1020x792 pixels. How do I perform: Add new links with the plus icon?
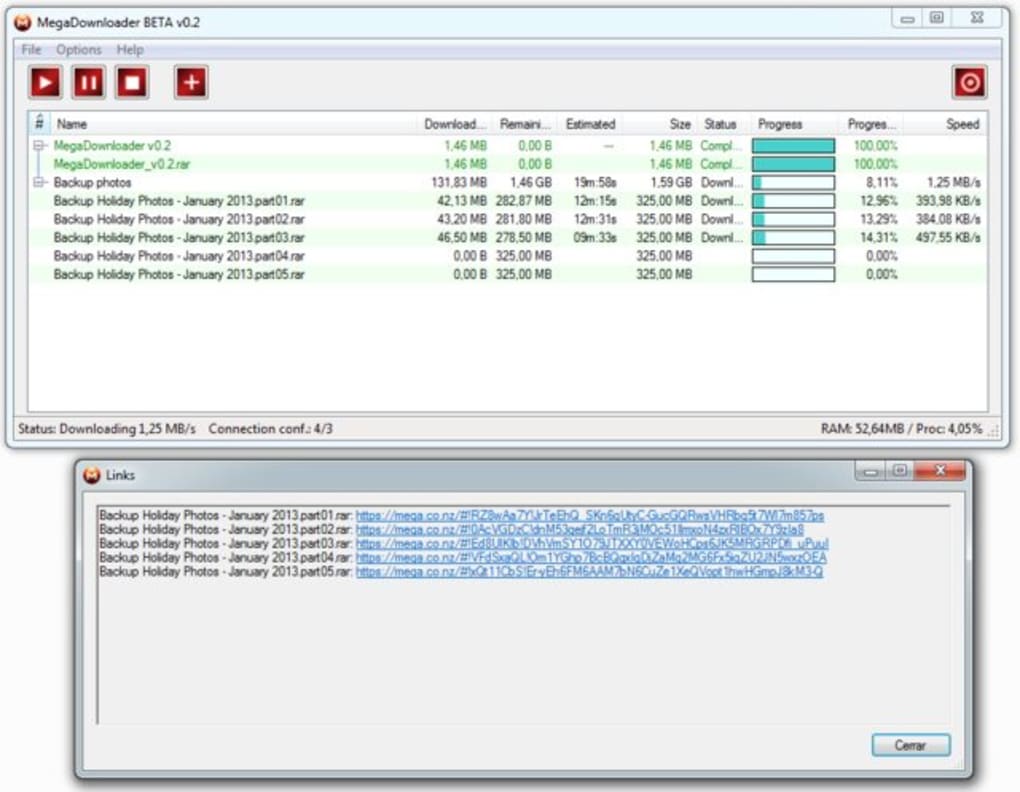pos(190,82)
